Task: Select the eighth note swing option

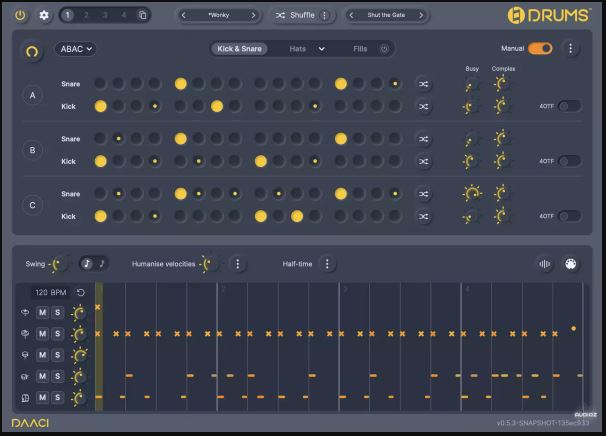Action: [87, 264]
